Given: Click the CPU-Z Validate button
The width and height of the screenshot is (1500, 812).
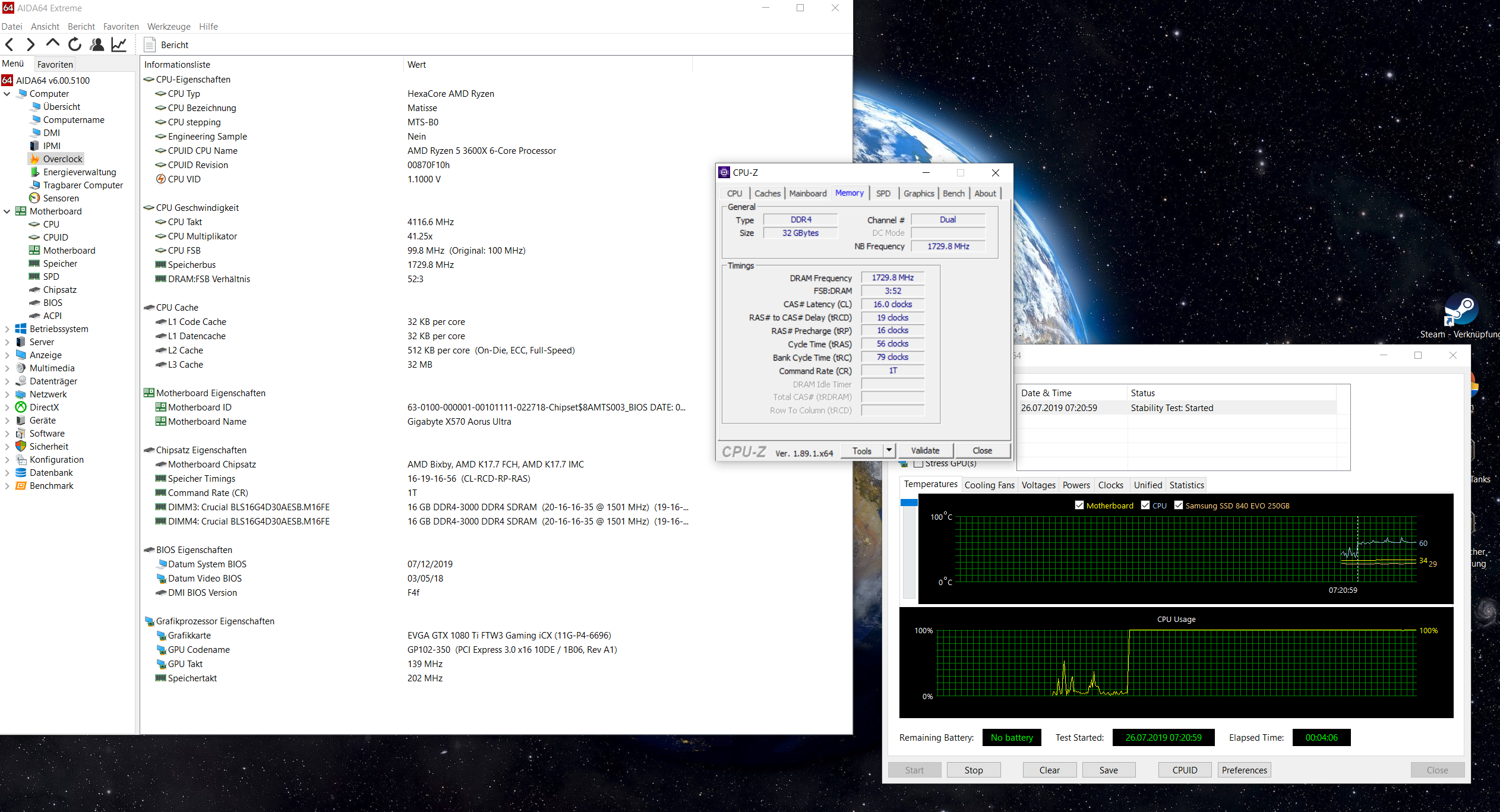Looking at the screenshot, I should click(x=925, y=450).
